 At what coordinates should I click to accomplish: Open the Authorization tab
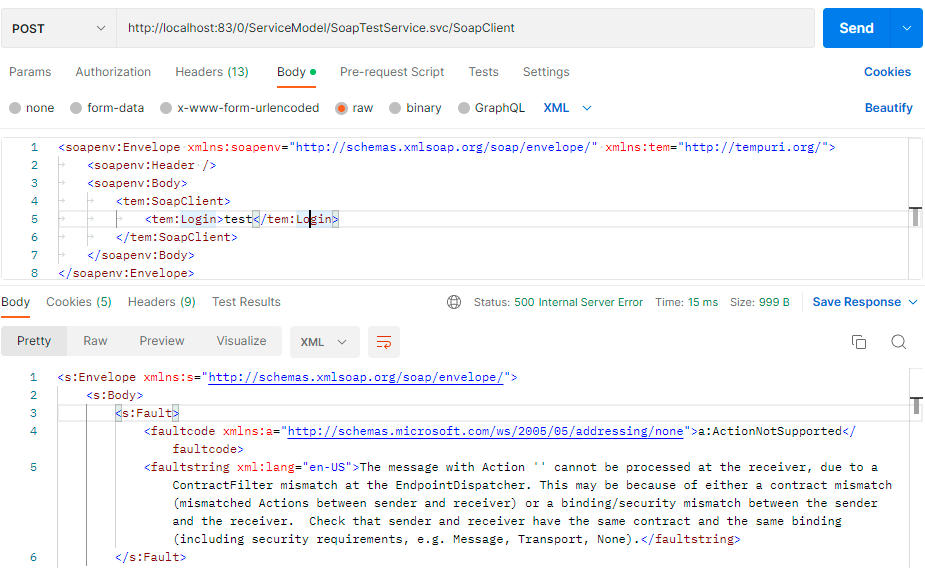coord(113,72)
